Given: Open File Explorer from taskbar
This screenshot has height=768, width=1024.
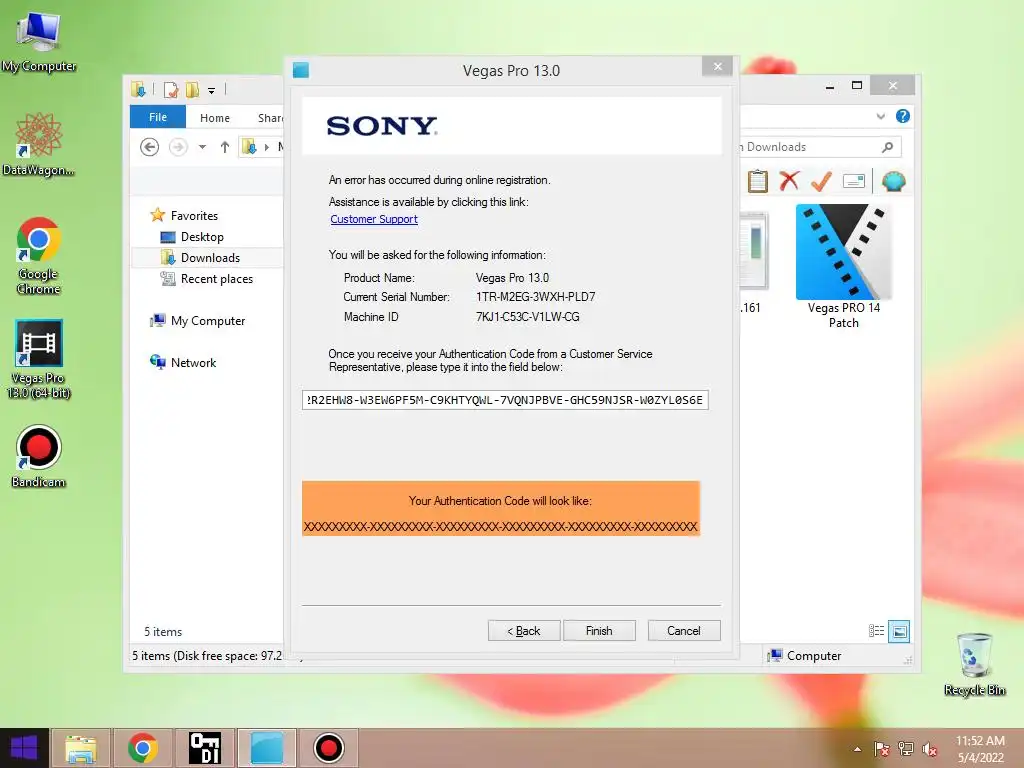Looking at the screenshot, I should (81, 748).
